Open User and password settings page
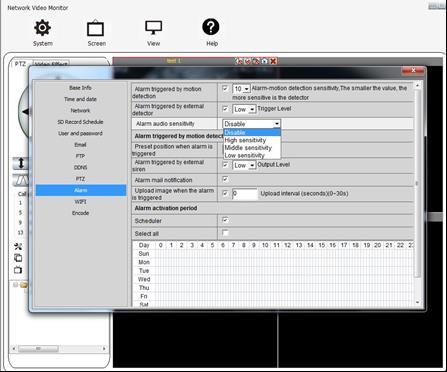Screen dimensions: 447x372 tap(80, 133)
